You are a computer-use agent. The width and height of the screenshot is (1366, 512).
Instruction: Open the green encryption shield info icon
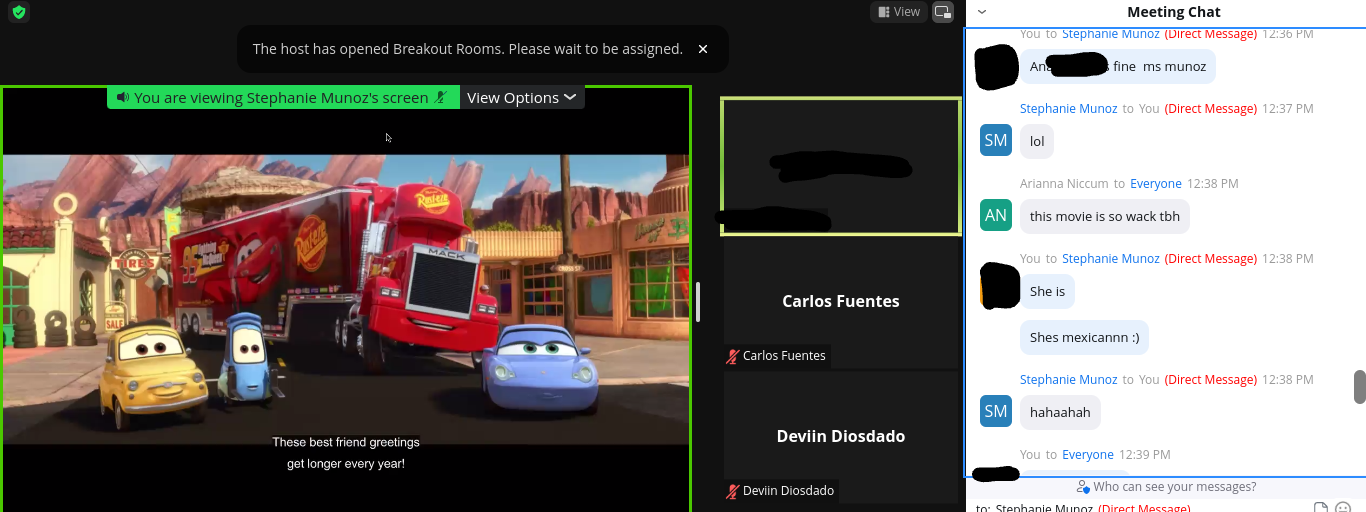[18, 12]
